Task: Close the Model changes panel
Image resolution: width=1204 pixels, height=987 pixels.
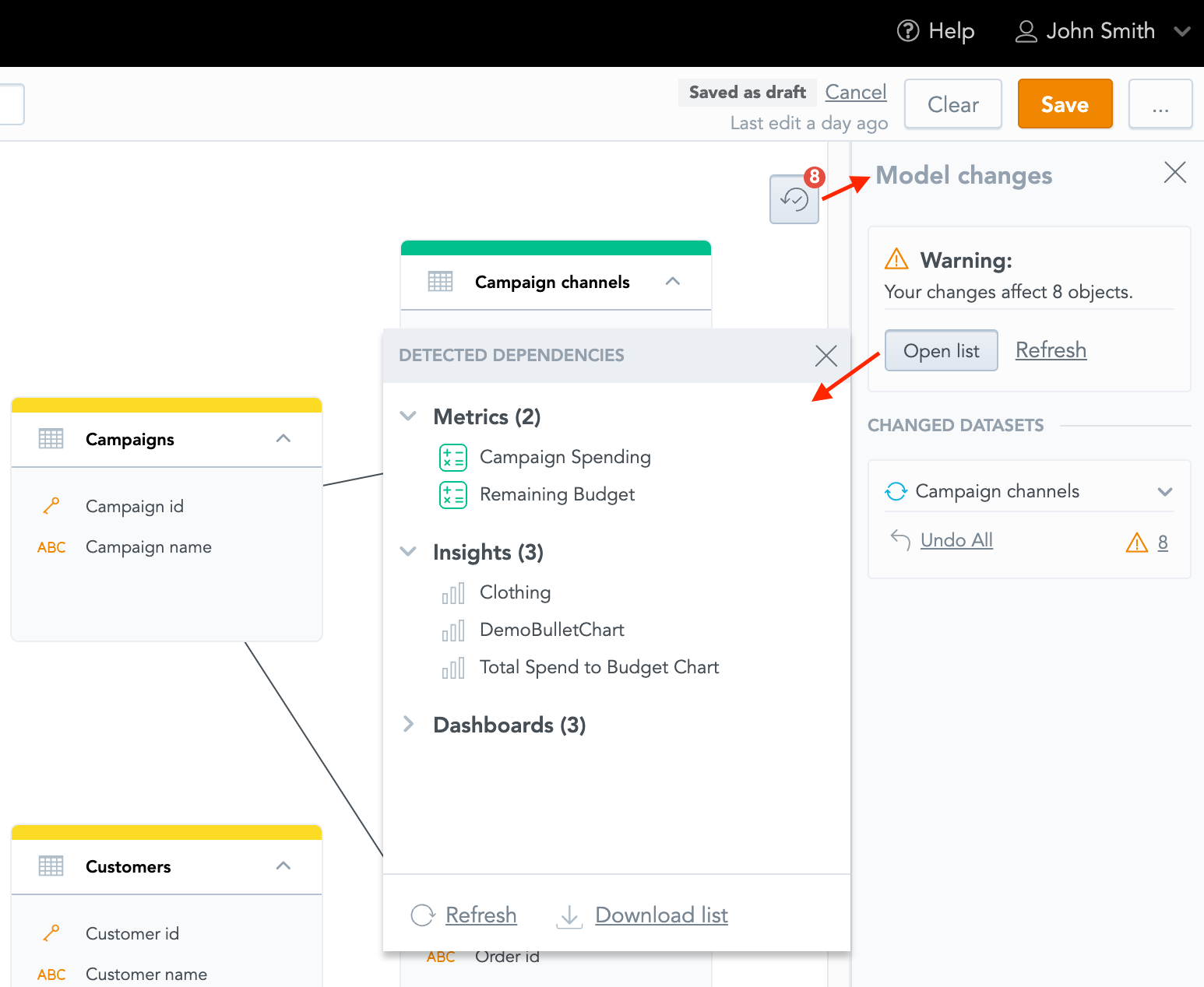Action: tap(1174, 172)
